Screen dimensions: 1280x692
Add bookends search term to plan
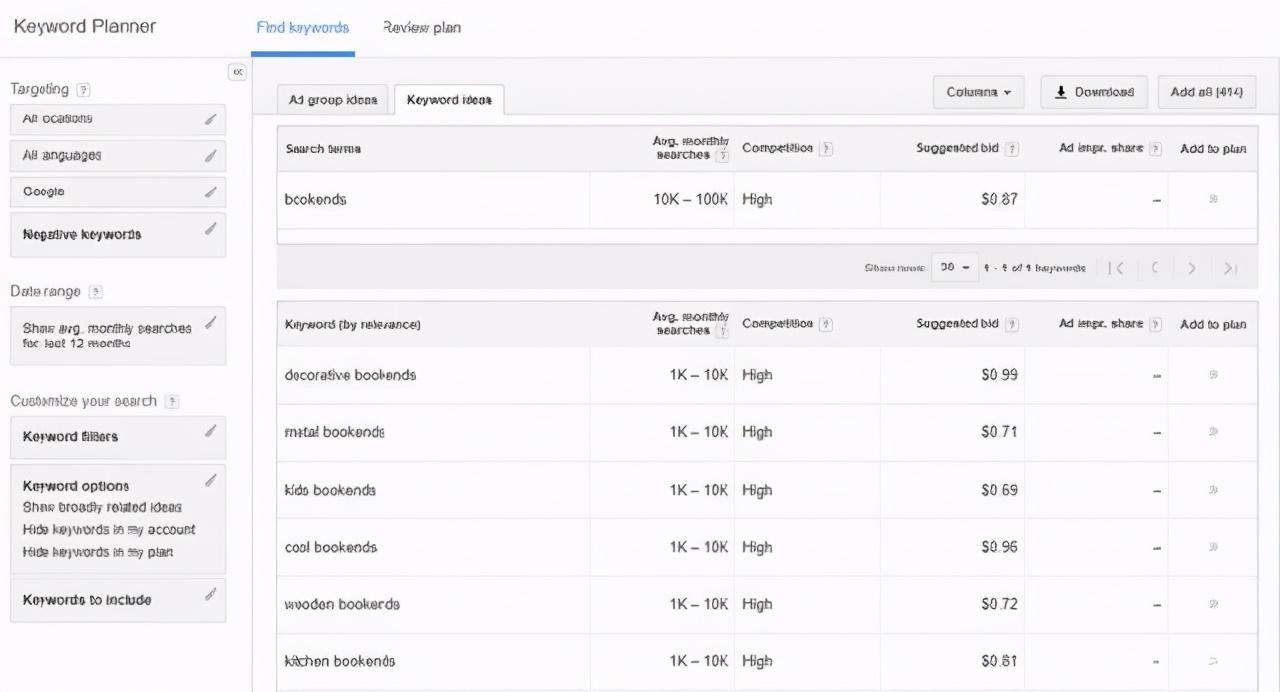1213,200
